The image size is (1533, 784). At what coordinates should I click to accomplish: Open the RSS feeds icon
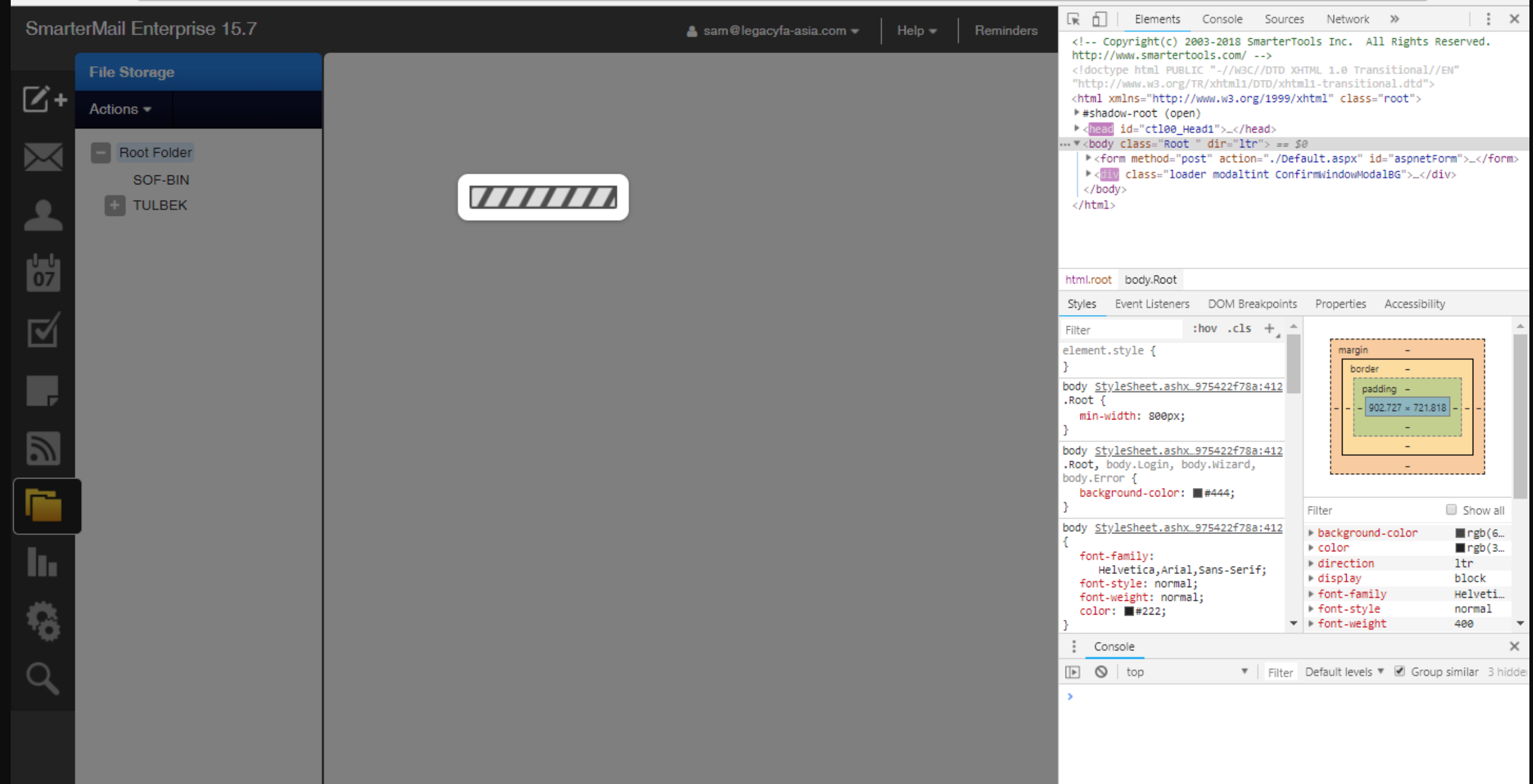click(x=43, y=449)
